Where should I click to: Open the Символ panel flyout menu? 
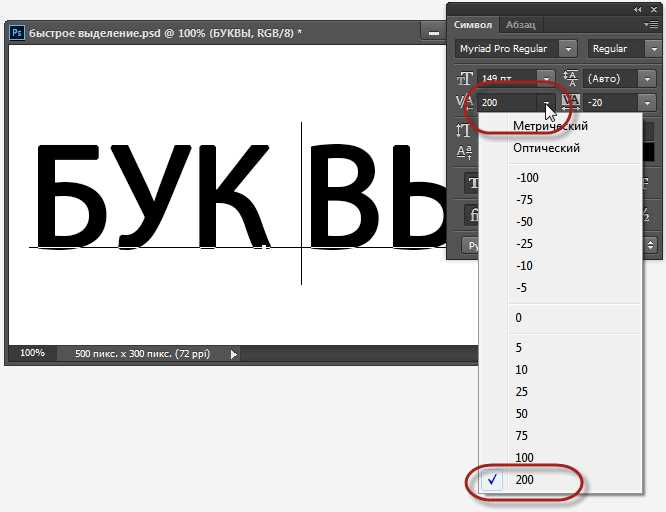point(651,25)
